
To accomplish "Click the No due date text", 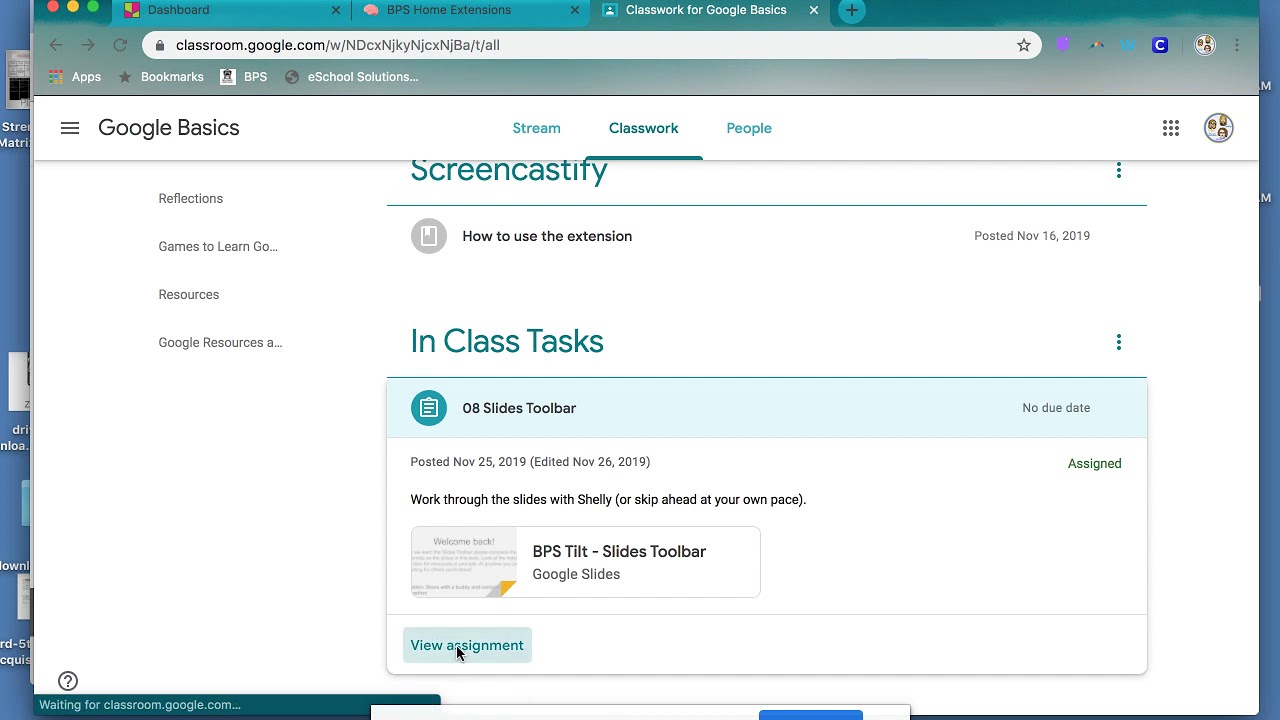I will pos(1056,408).
